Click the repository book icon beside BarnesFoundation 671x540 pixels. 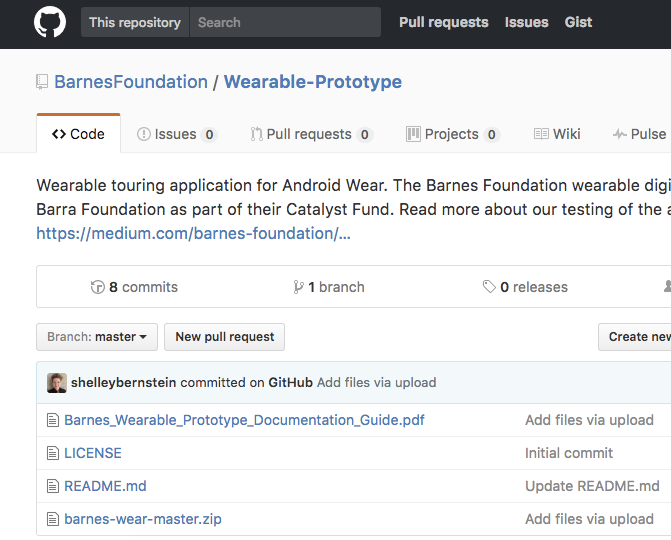pos(42,82)
